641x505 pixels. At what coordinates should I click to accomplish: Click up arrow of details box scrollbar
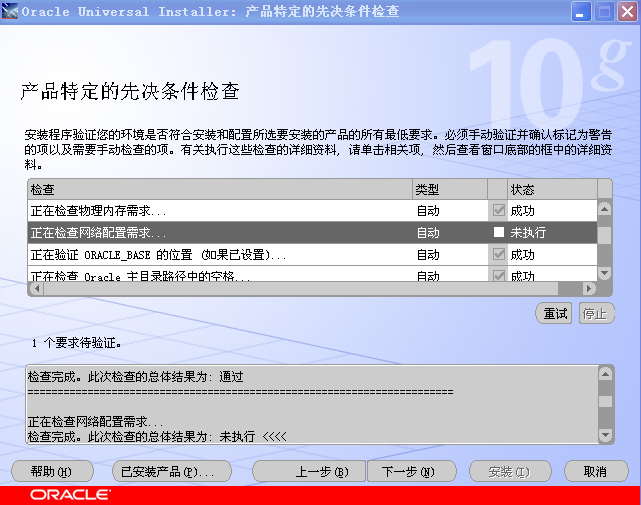click(605, 374)
